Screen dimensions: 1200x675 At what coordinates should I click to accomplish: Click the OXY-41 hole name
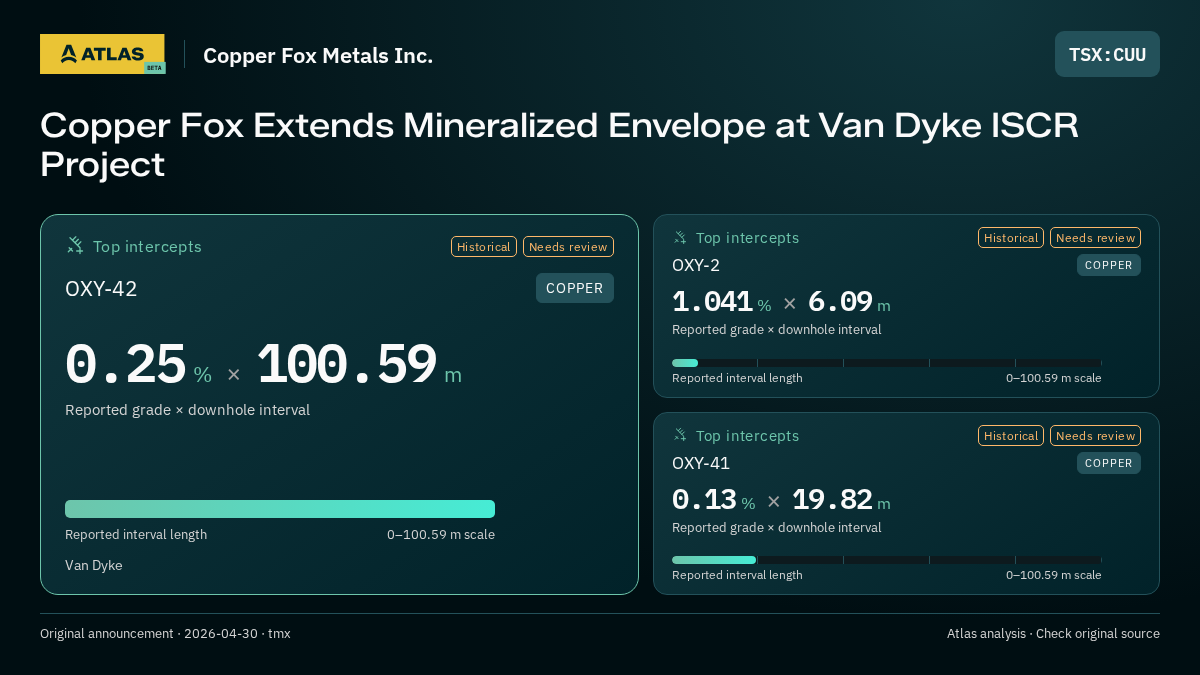[701, 463]
